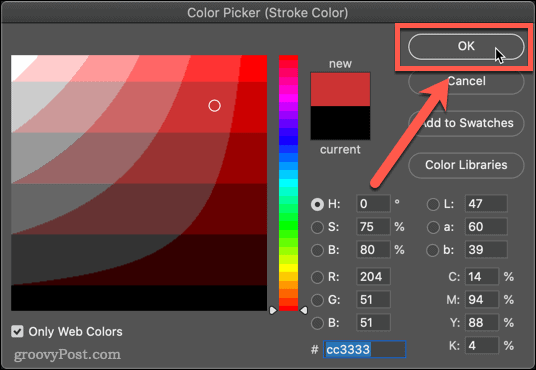Select the S saturation radio button

pos(317,227)
